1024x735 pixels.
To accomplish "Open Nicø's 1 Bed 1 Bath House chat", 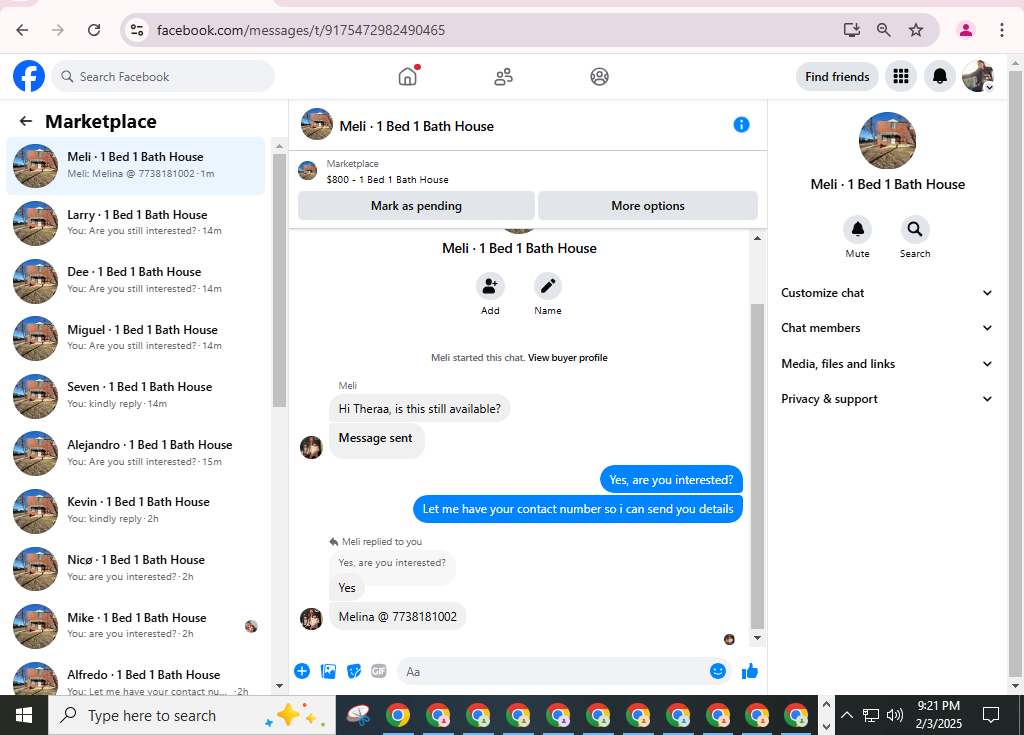I will point(136,568).
